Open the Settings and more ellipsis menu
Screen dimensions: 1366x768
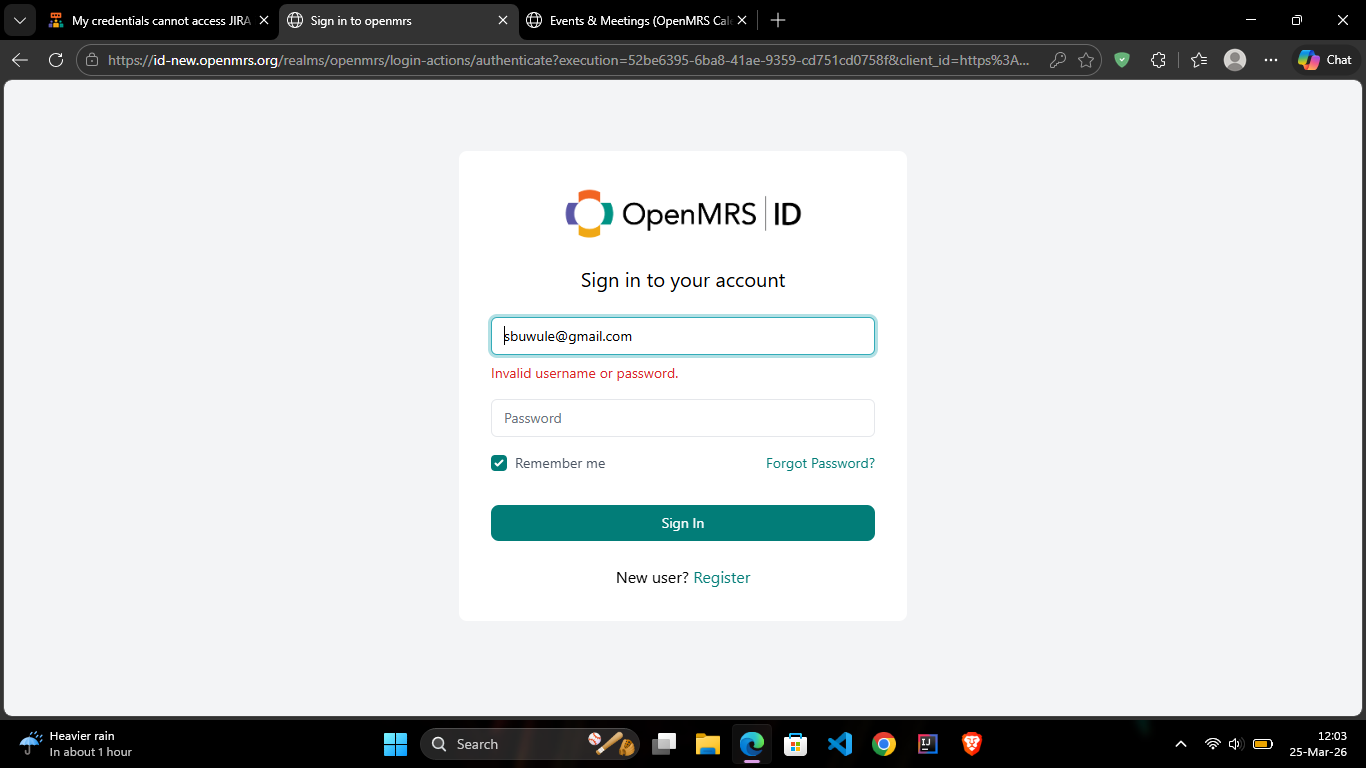coord(1271,60)
